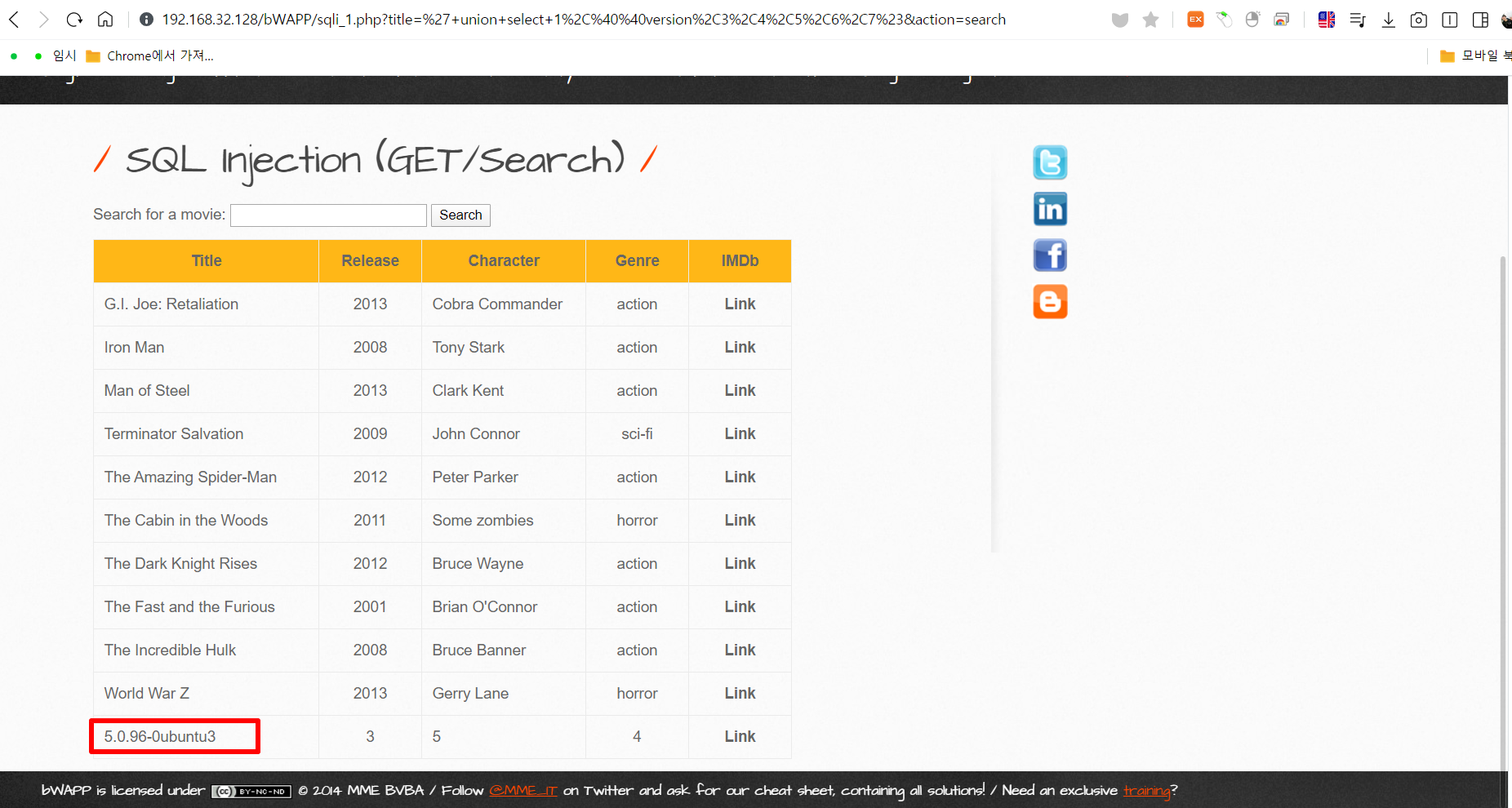The height and width of the screenshot is (808, 1512).
Task: Open browser downloads
Action: click(x=1388, y=20)
